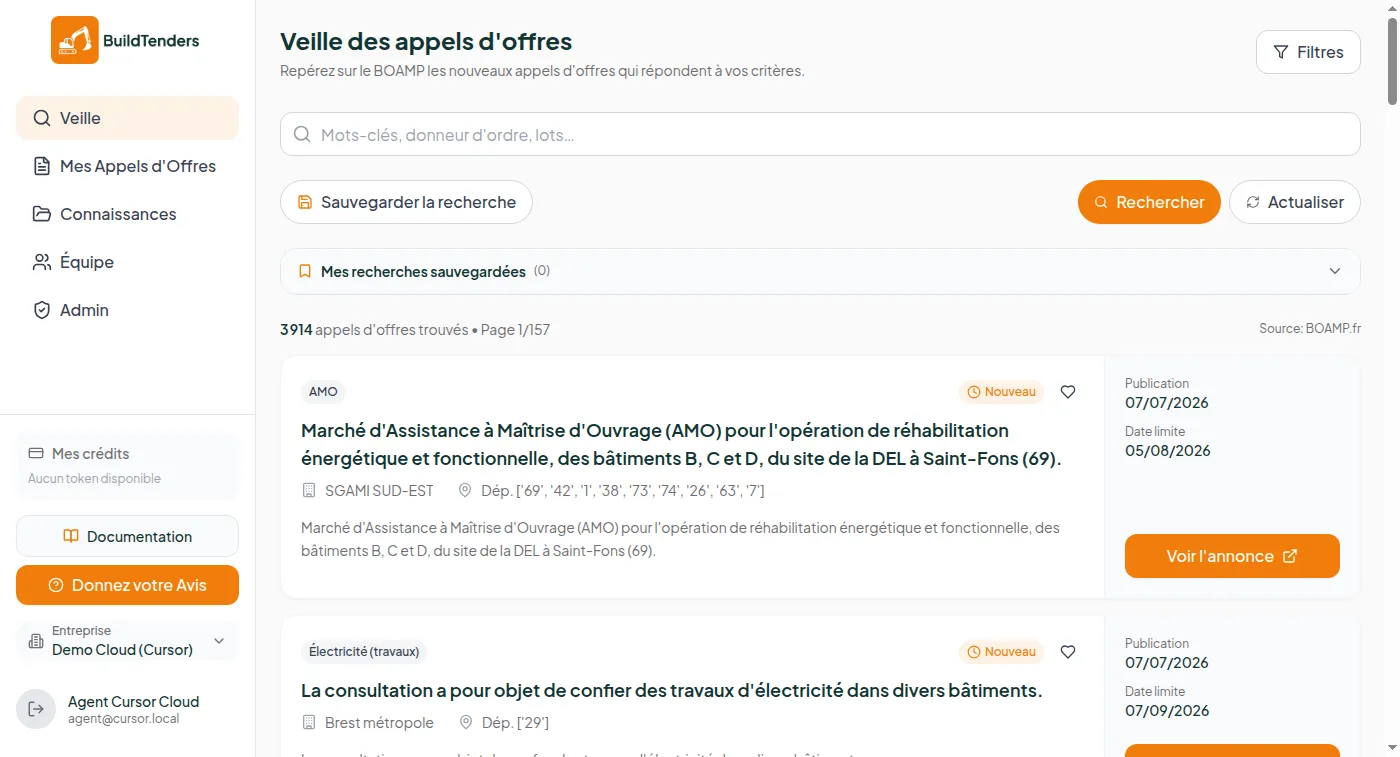This screenshot has width=1400, height=757.
Task: Click the bookmark icon of saved searches
Action: pyautogui.click(x=306, y=271)
